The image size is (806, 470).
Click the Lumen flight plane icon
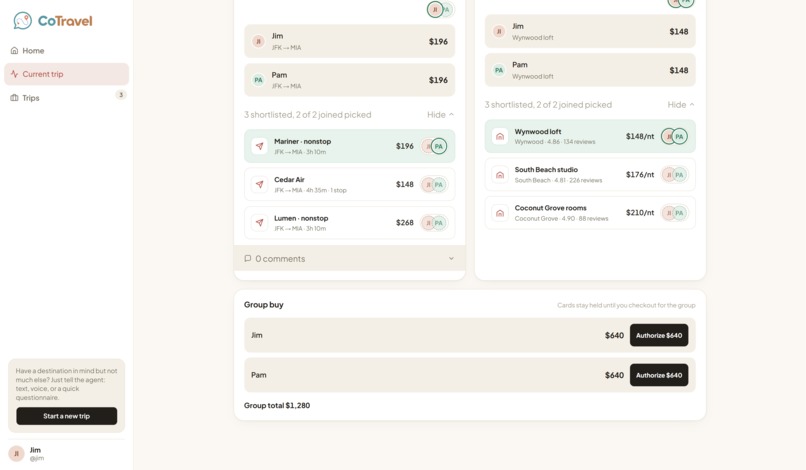pyautogui.click(x=260, y=223)
